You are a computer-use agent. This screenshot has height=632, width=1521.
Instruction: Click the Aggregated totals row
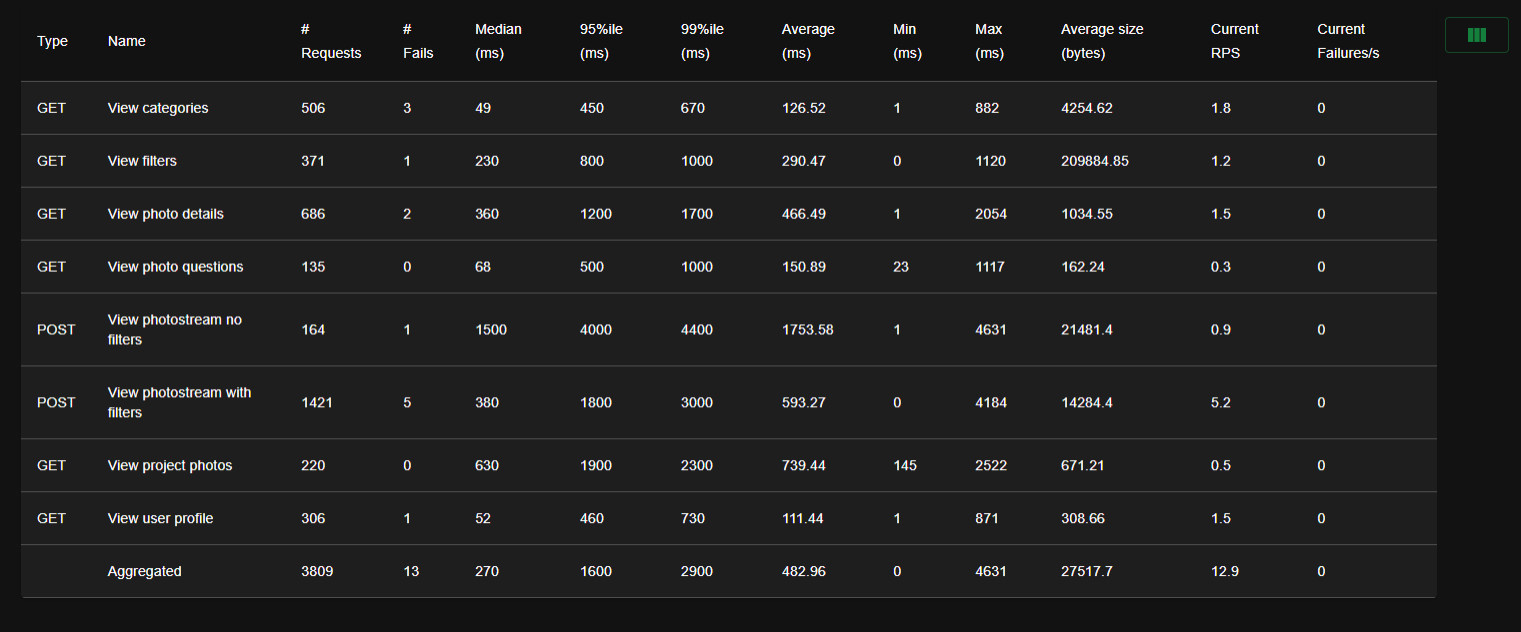coord(728,571)
